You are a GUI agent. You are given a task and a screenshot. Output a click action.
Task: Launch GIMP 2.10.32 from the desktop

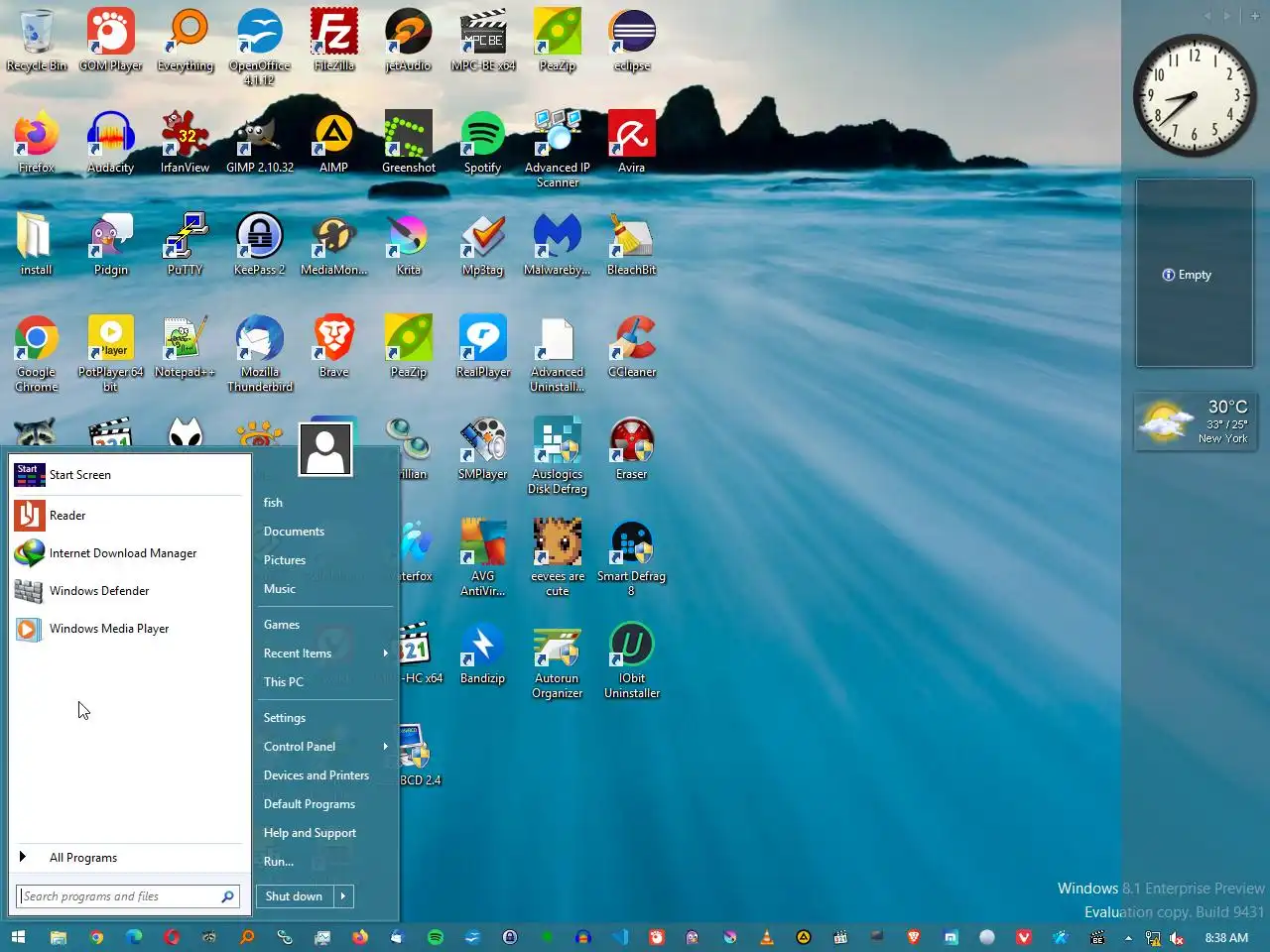260,142
